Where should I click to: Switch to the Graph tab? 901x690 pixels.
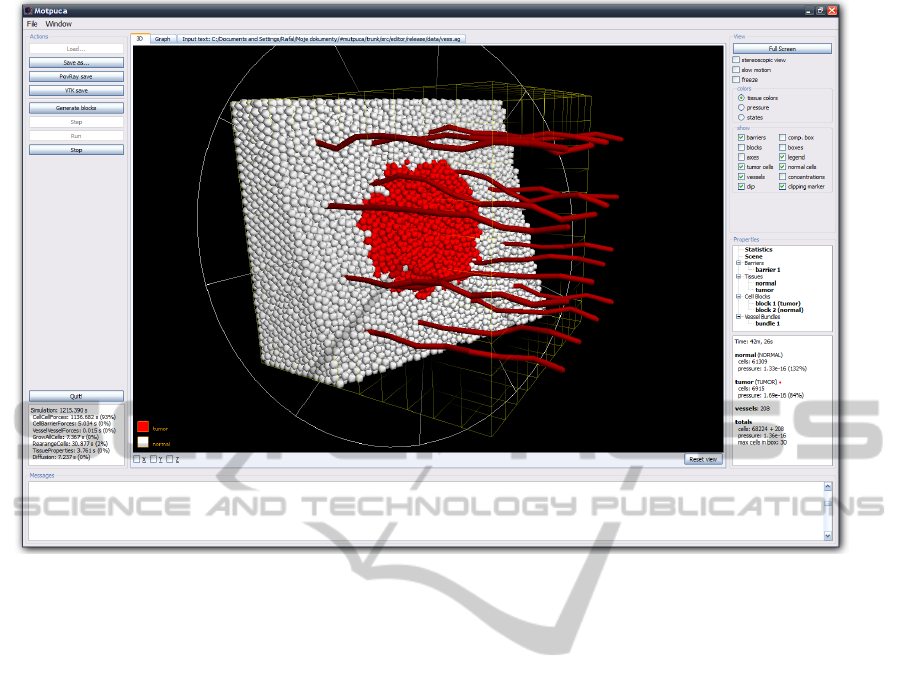162,39
